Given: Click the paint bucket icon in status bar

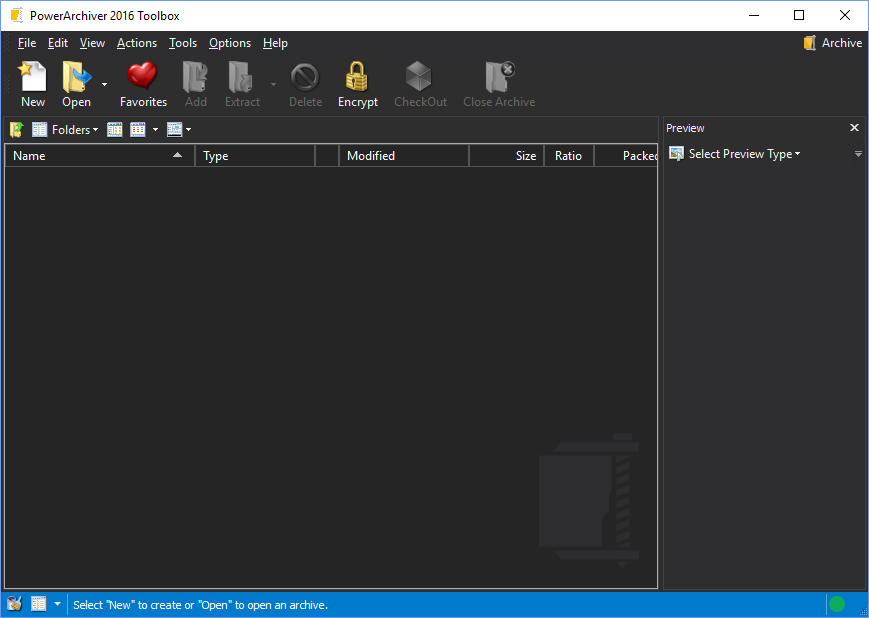Looking at the screenshot, I should coord(14,604).
